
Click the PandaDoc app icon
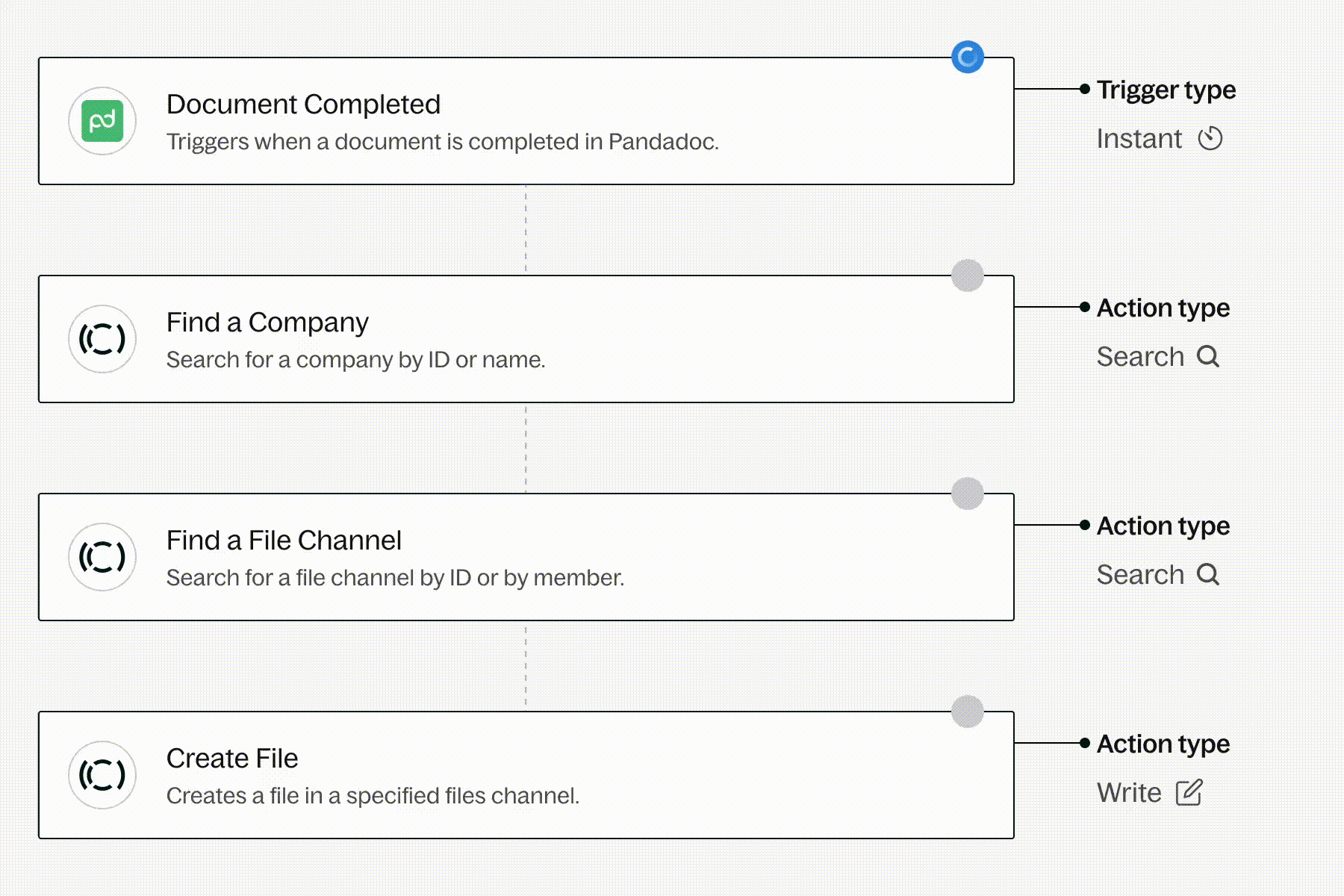pyautogui.click(x=102, y=121)
